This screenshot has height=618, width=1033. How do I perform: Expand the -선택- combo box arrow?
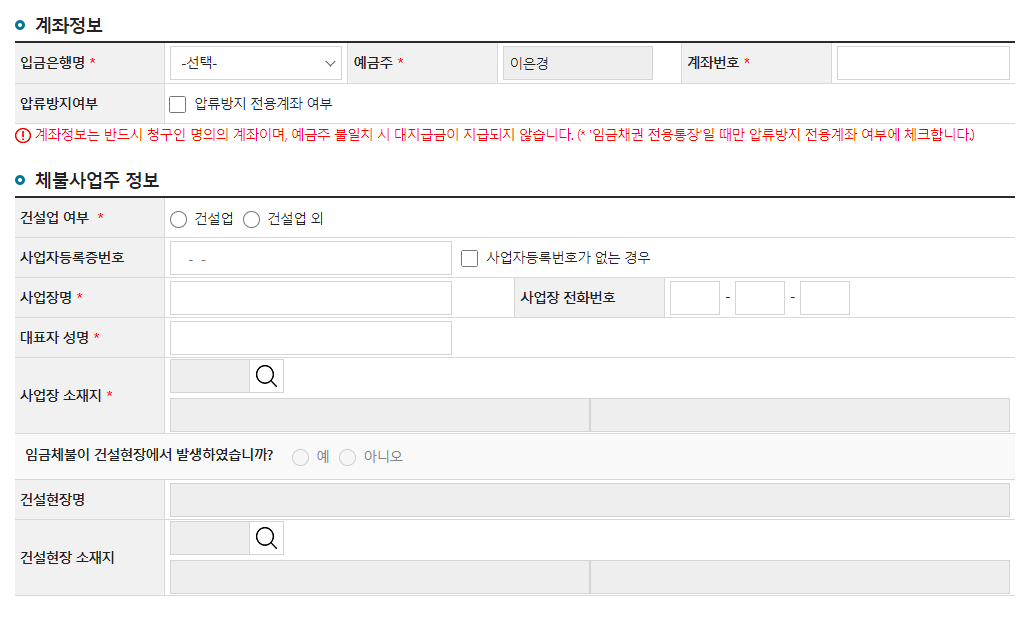click(x=331, y=62)
